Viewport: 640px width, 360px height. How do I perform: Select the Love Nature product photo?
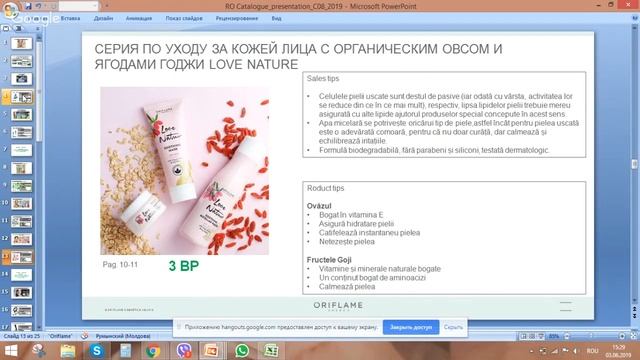(x=184, y=171)
